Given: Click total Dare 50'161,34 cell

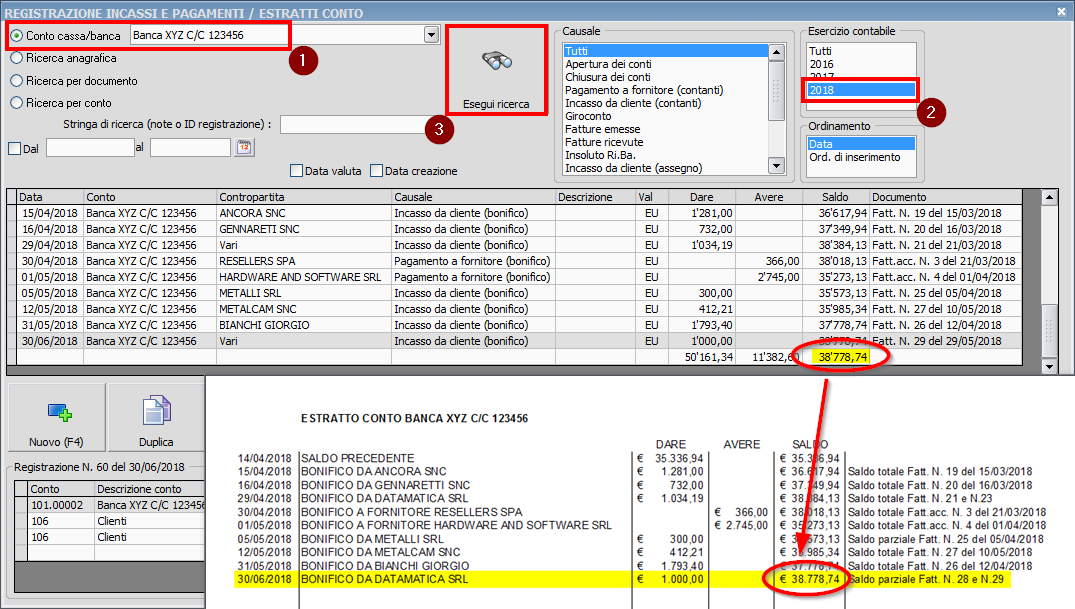Looking at the screenshot, I should [x=701, y=357].
